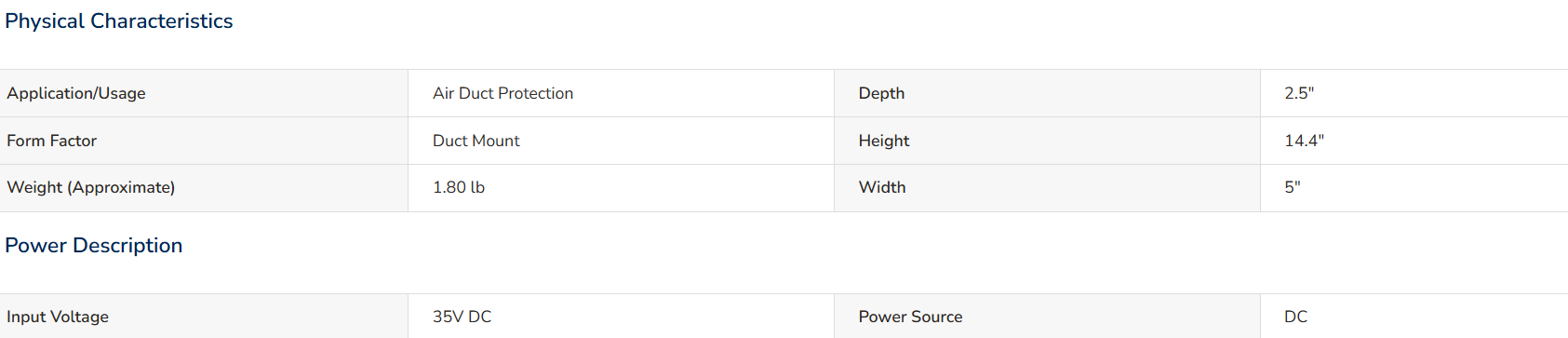1568x338 pixels.
Task: Select the 5" width value
Action: click(x=1293, y=187)
